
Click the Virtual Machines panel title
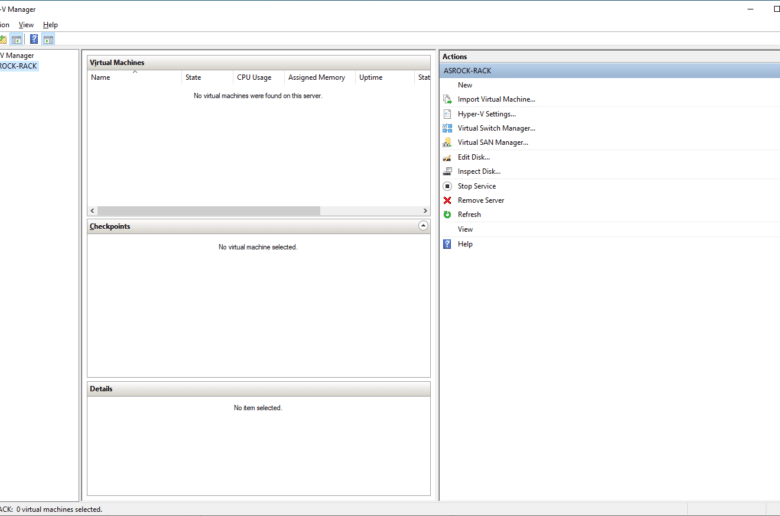[117, 63]
